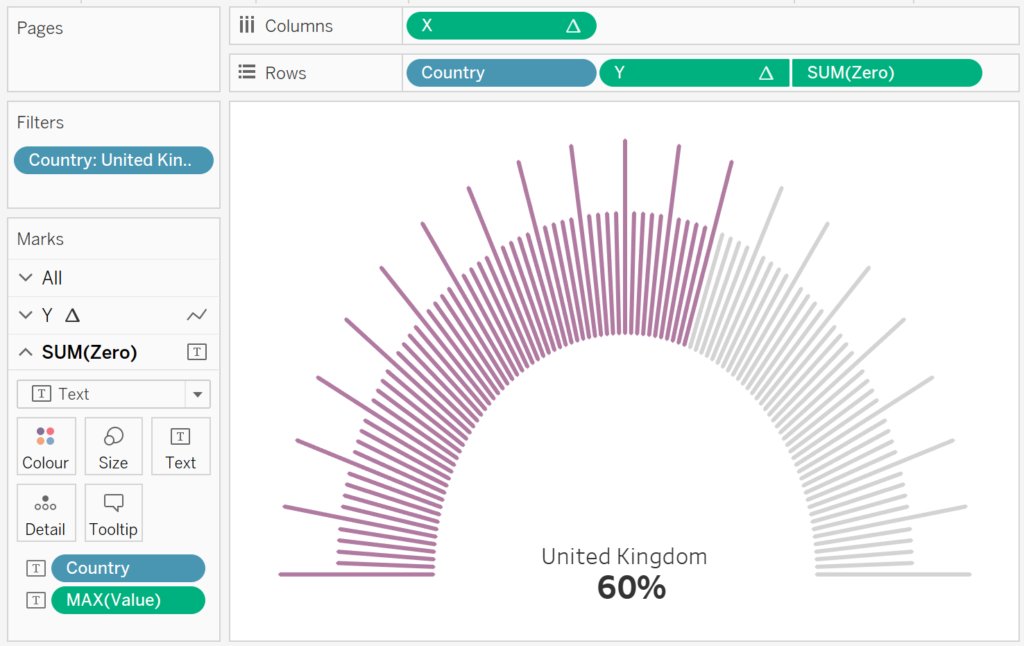Click the delta icon on X pill
Screen dimensions: 1024x646
click(573, 26)
